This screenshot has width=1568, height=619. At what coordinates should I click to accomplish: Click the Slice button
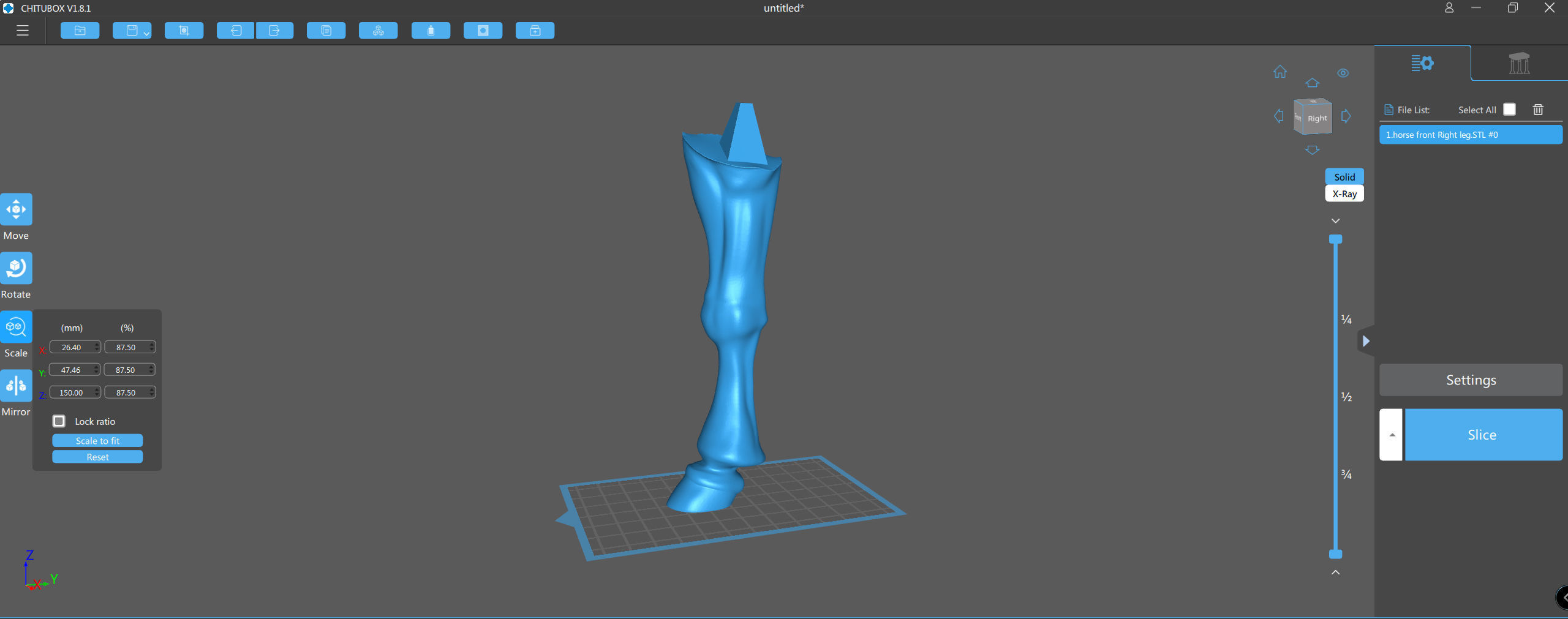click(x=1483, y=435)
